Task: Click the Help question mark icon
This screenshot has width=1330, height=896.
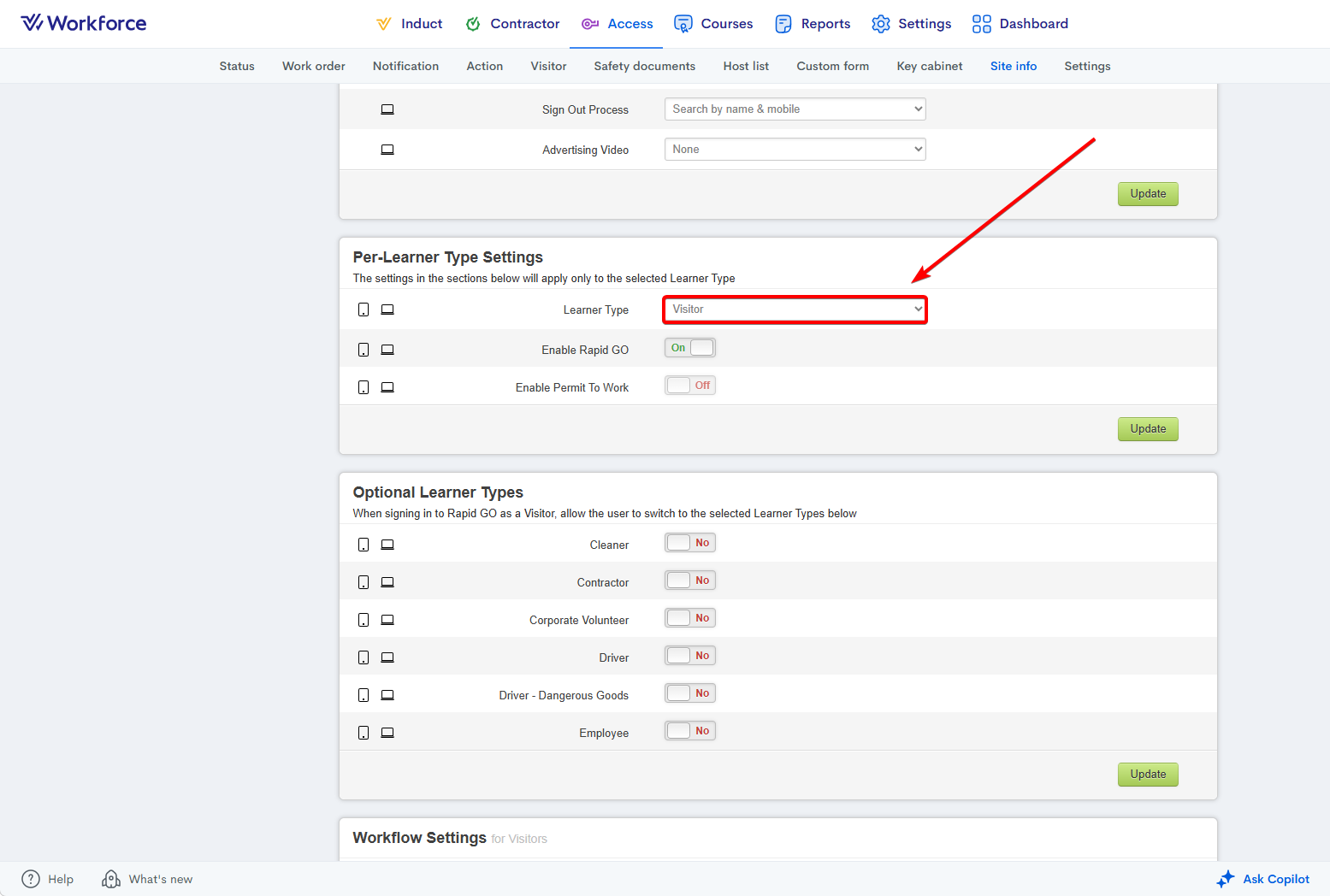Action: coord(31,879)
